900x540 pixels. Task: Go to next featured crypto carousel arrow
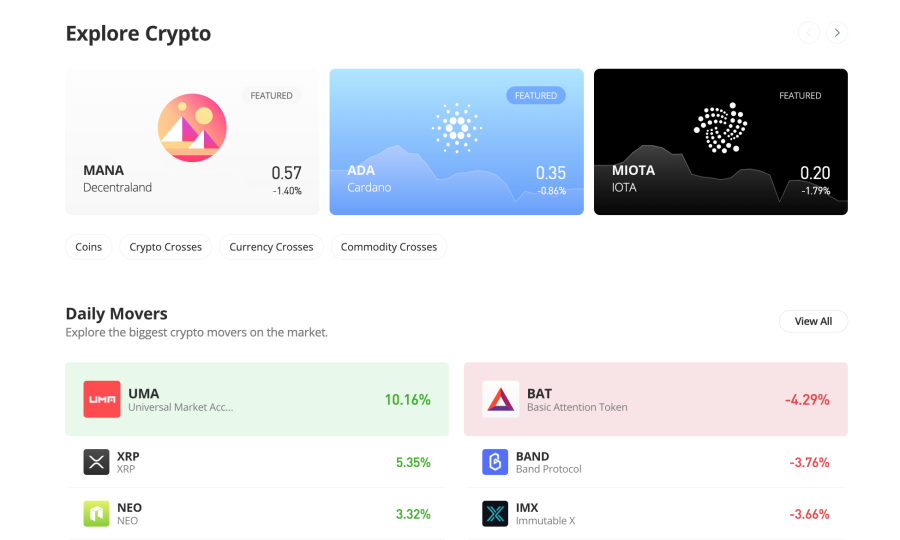pyautogui.click(x=837, y=33)
